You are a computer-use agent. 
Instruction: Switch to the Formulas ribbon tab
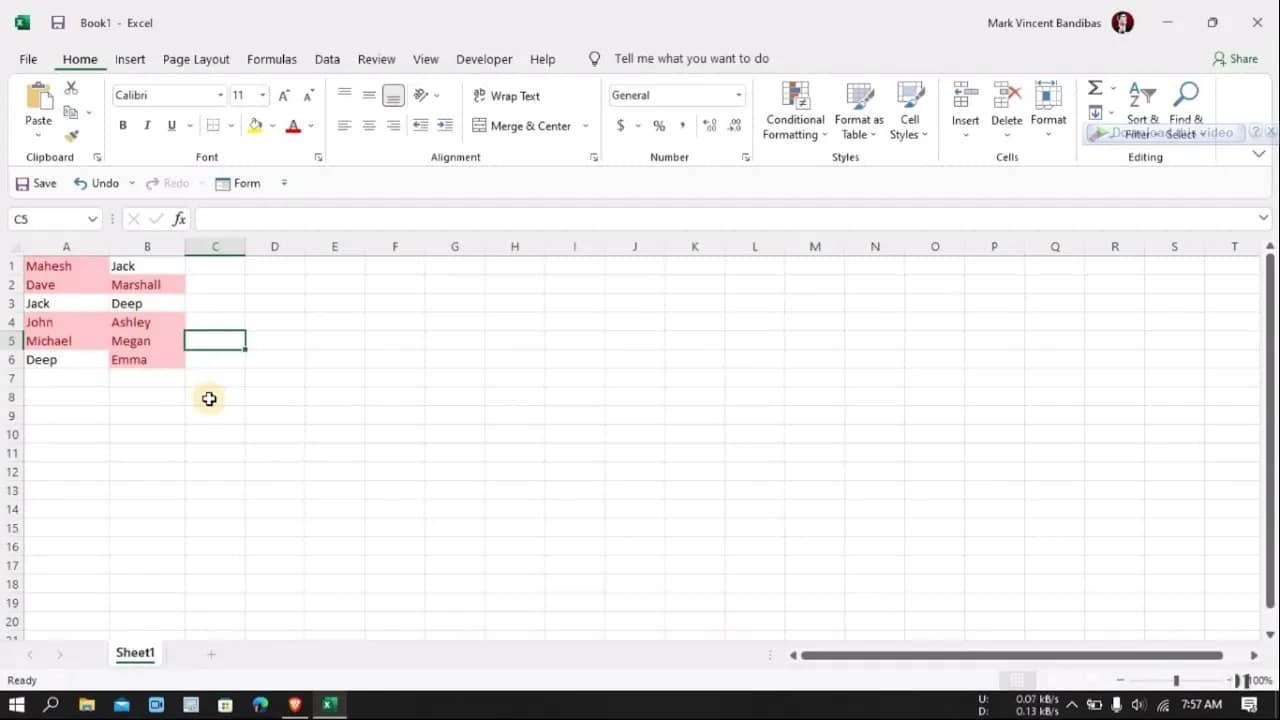272,59
